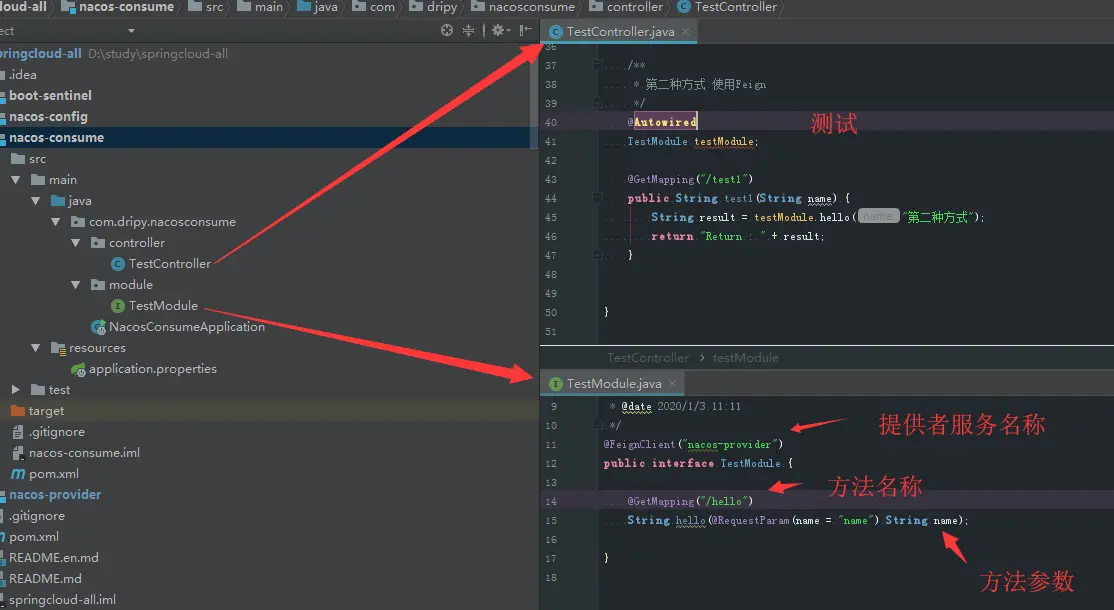Image resolution: width=1114 pixels, height=610 pixels.
Task: Click nacosconsume breadcrumb in navigation bar
Action: point(523,7)
